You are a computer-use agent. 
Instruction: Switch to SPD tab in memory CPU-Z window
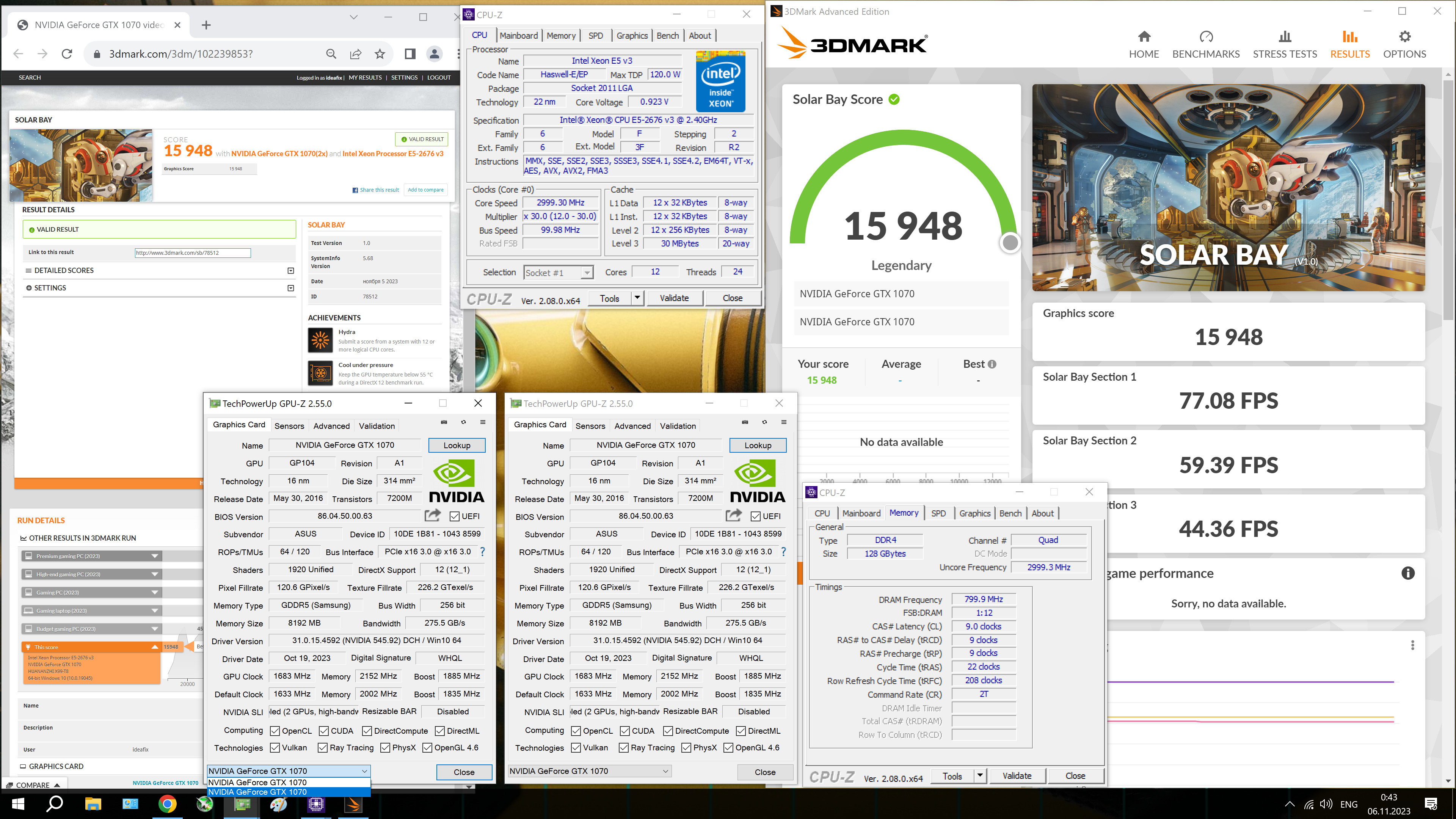938,513
